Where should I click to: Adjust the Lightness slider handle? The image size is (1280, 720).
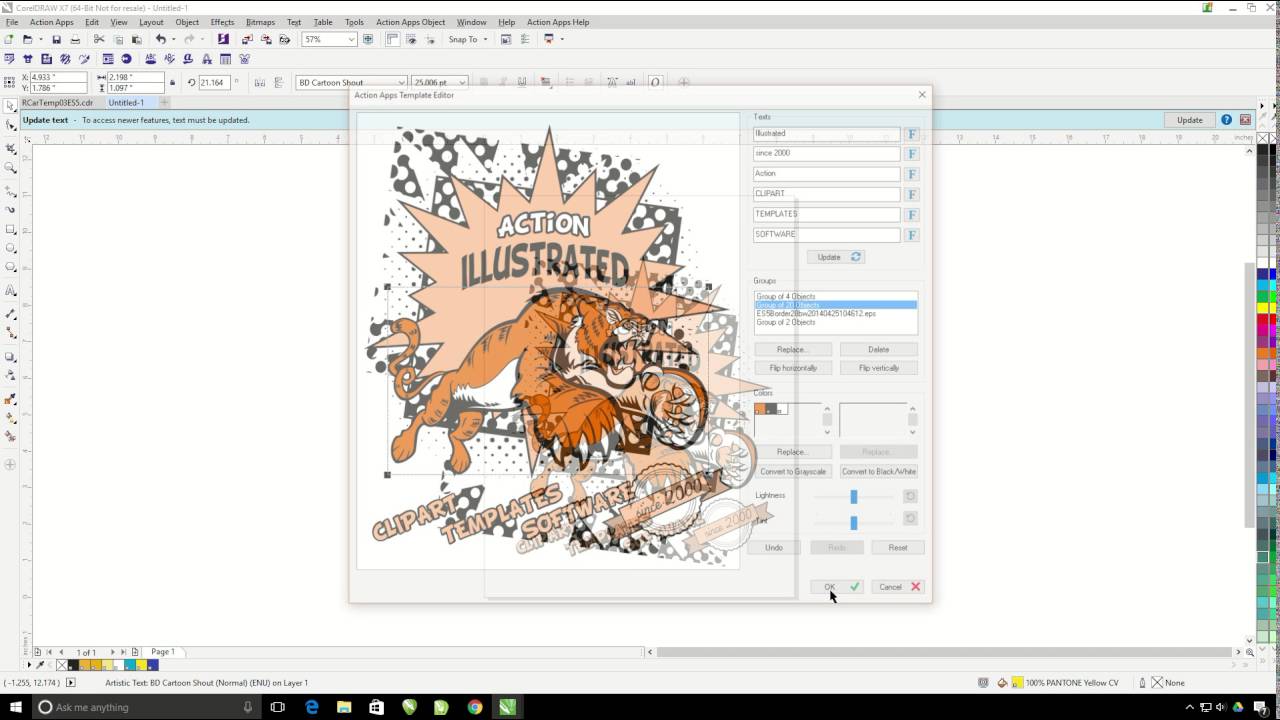click(854, 496)
